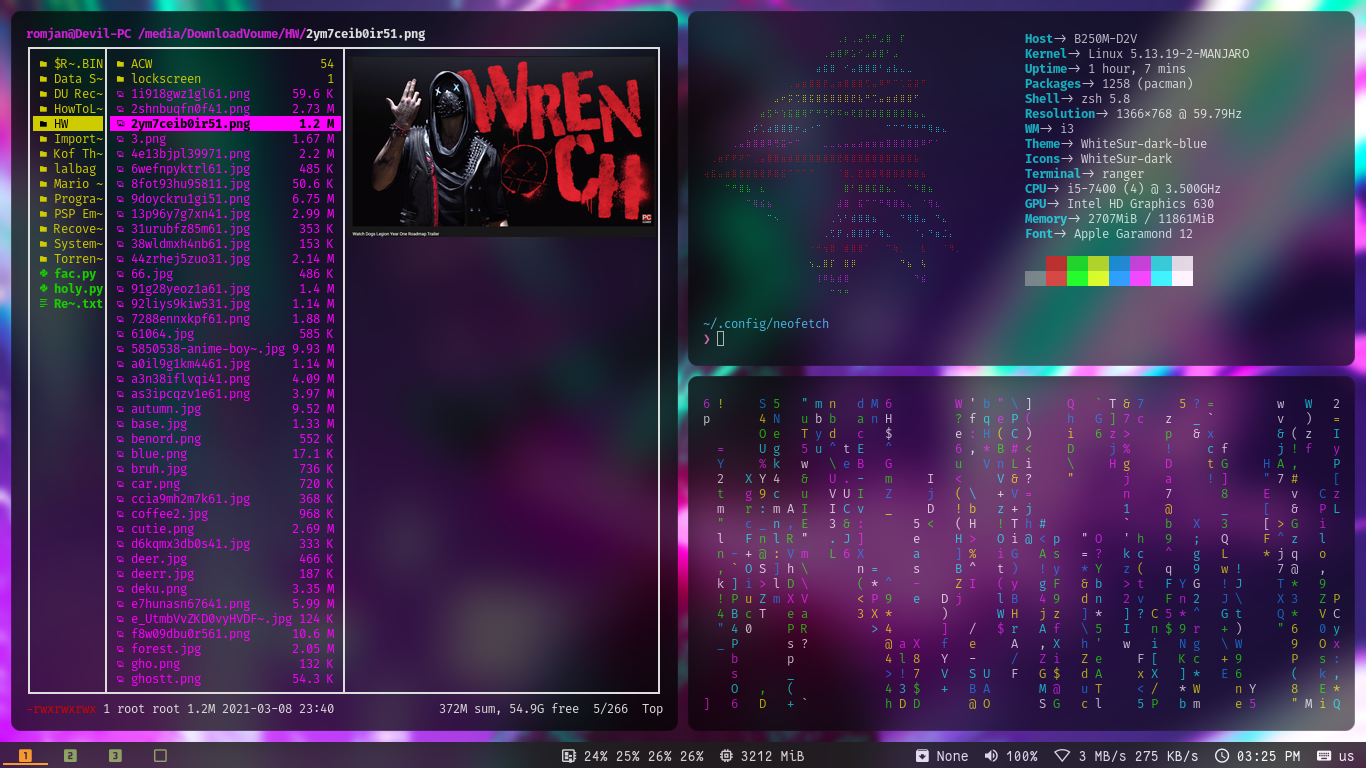The image size is (1366, 768).
Task: Click image icon beside 66.jpg
Action: click(x=120, y=274)
